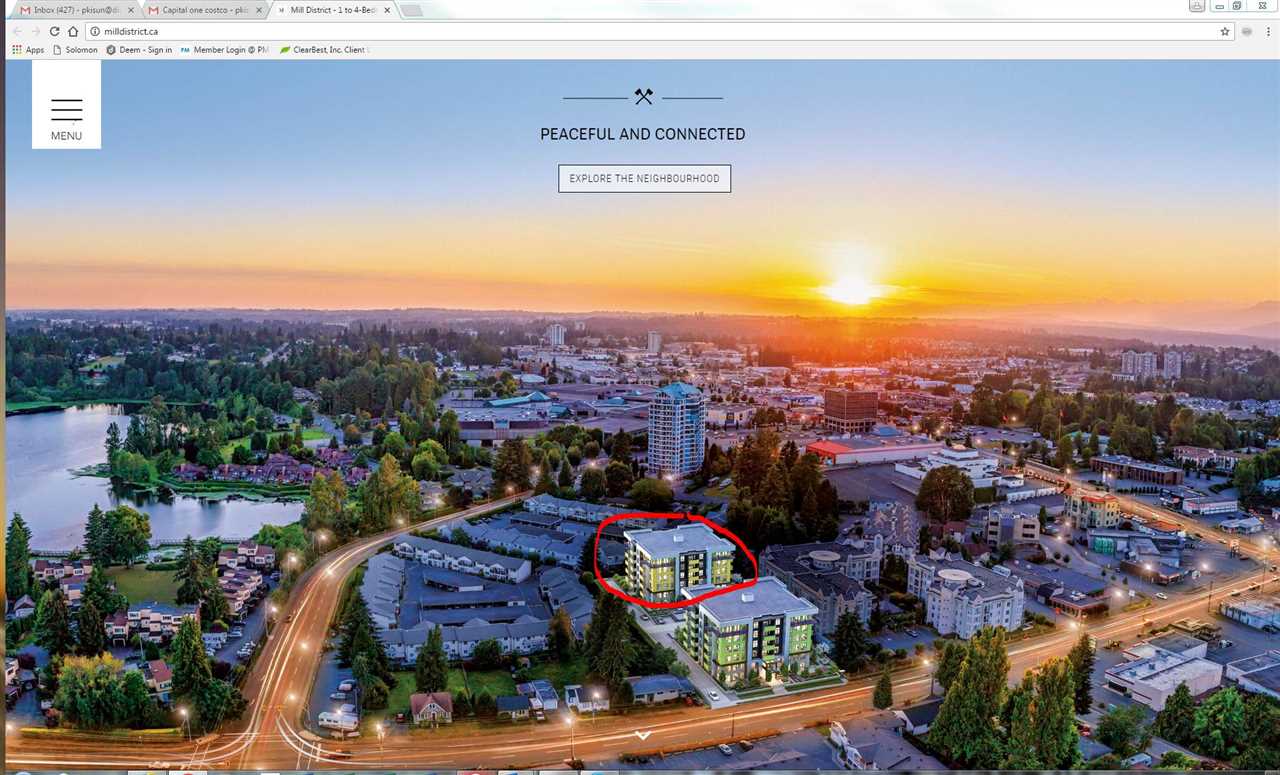
Task: Click the Explore the Neighbourhood button
Action: pos(644,178)
